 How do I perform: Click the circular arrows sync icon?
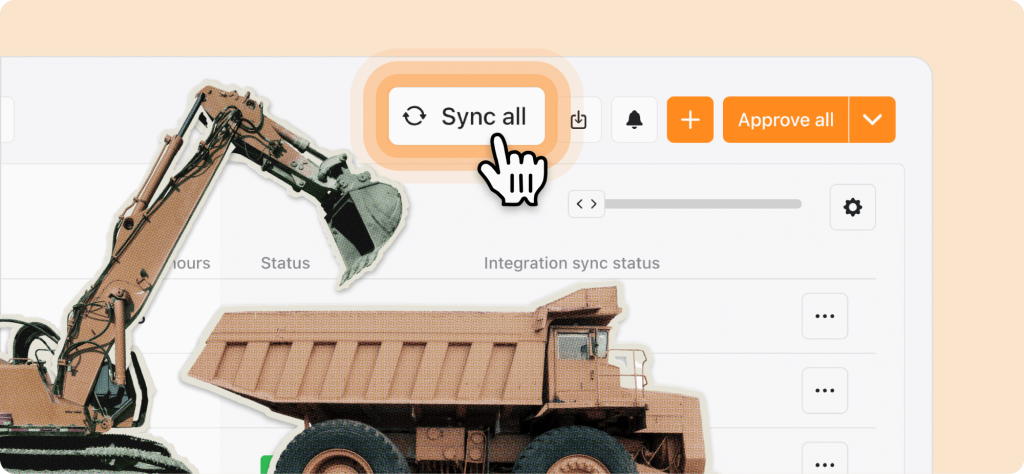pyautogui.click(x=414, y=116)
